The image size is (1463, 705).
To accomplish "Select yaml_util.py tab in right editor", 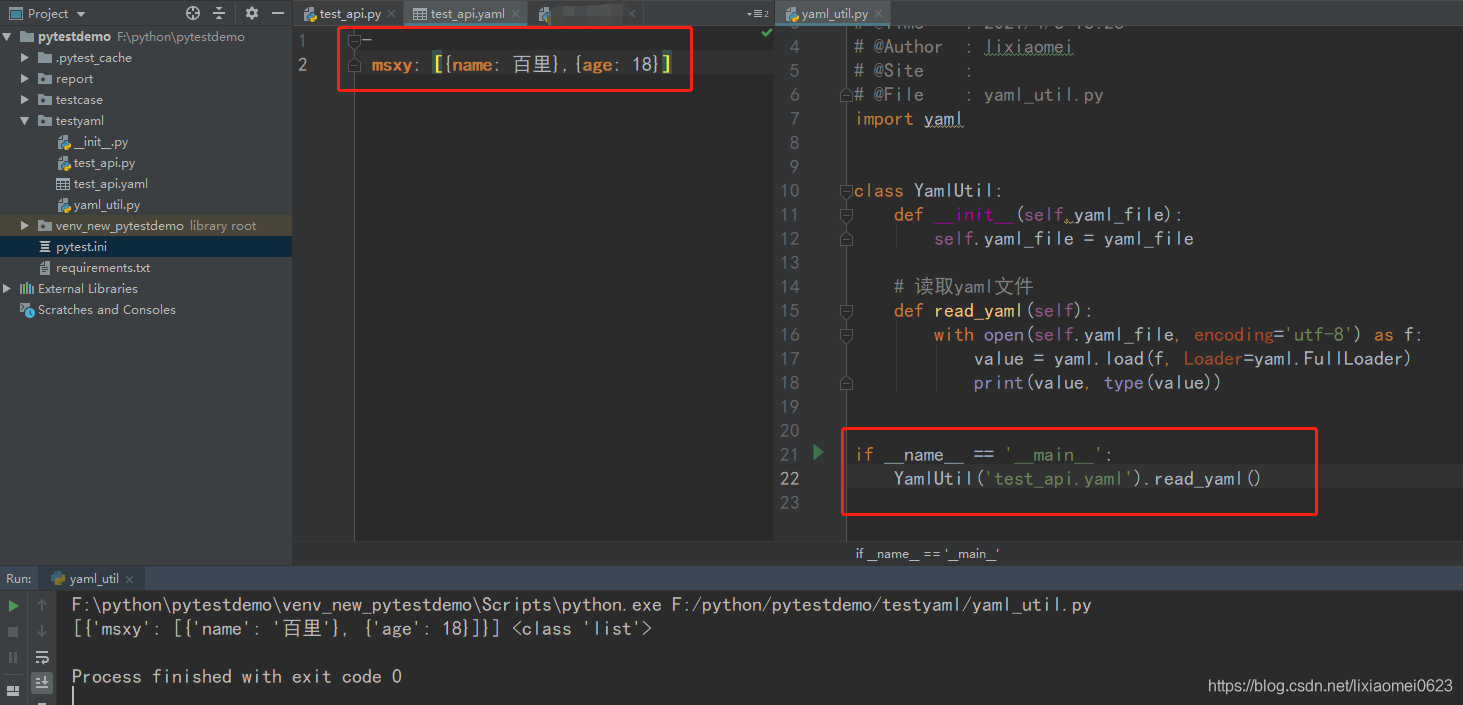I will click(x=832, y=14).
